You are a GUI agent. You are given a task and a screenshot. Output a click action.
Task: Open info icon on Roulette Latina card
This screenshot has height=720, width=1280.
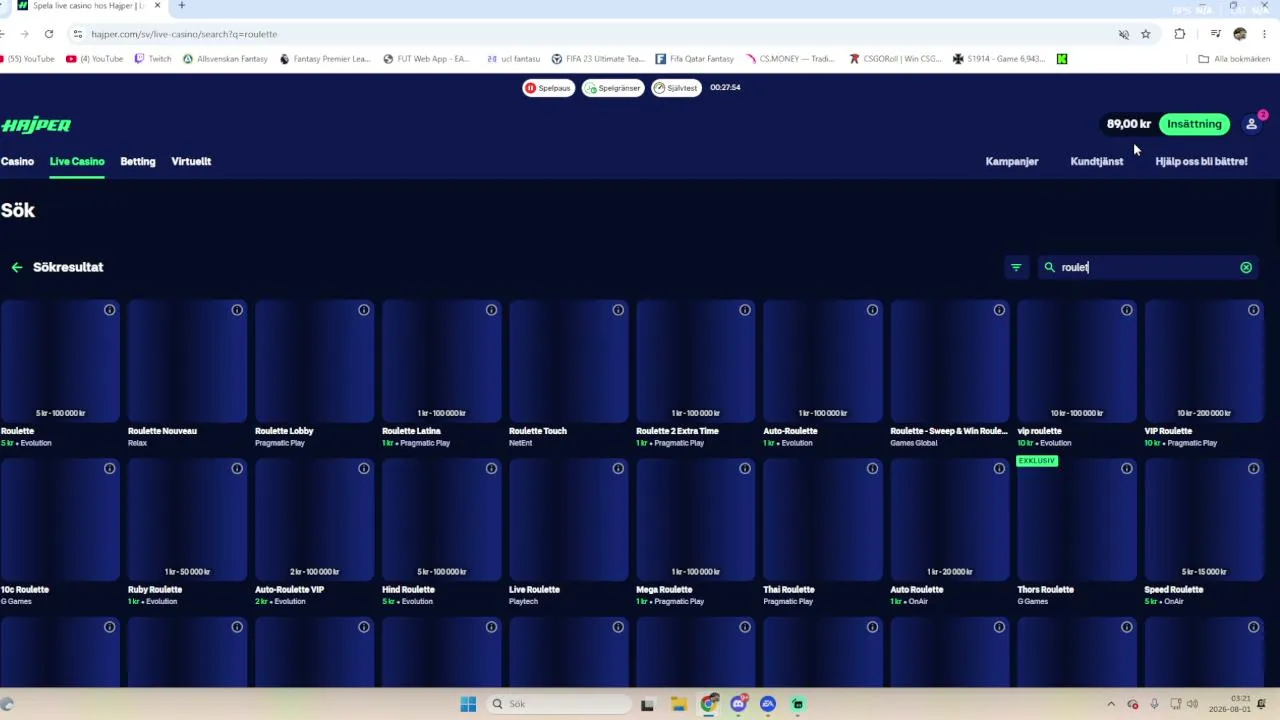(x=491, y=310)
